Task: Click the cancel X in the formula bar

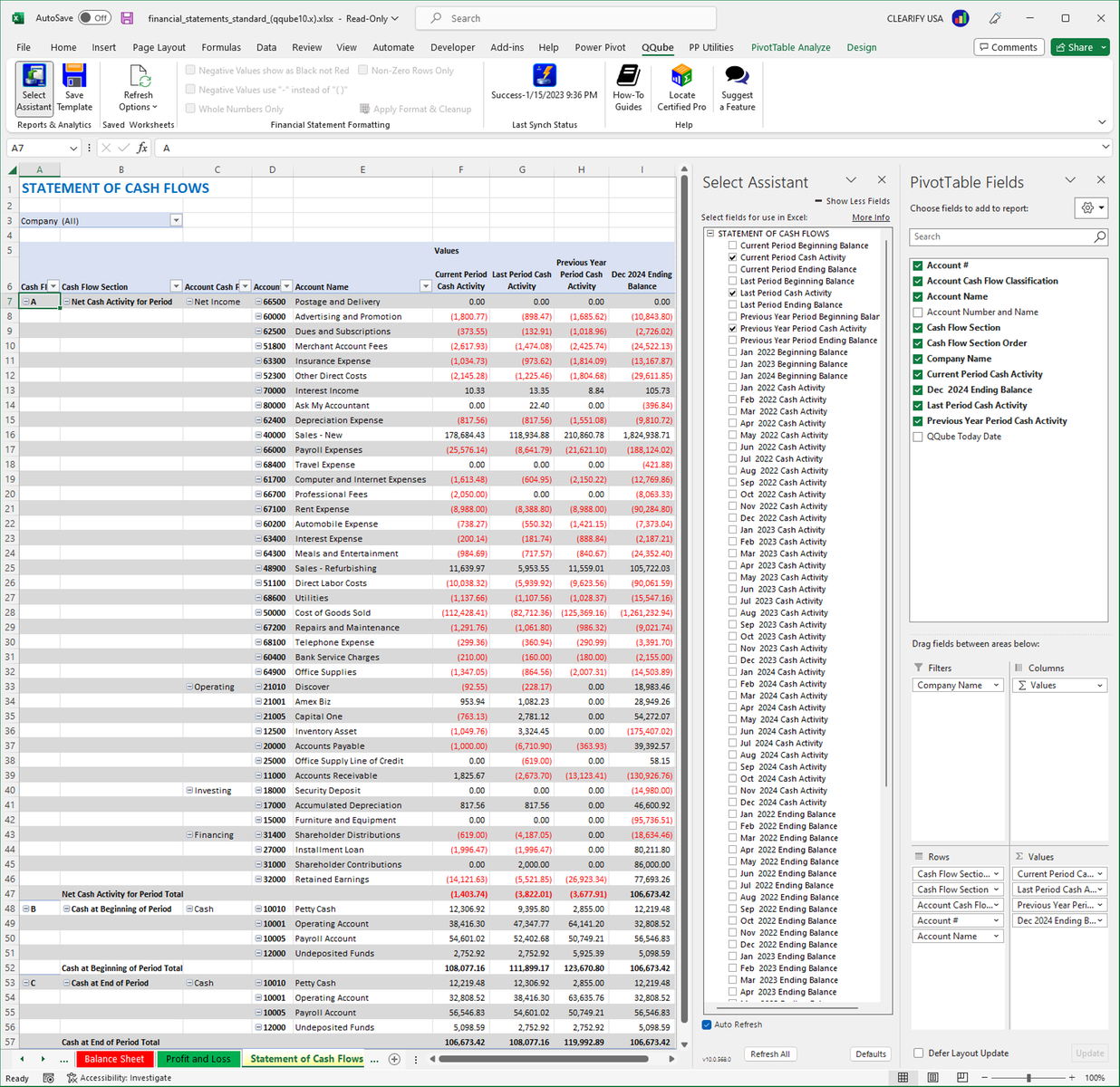Action: click(106, 148)
